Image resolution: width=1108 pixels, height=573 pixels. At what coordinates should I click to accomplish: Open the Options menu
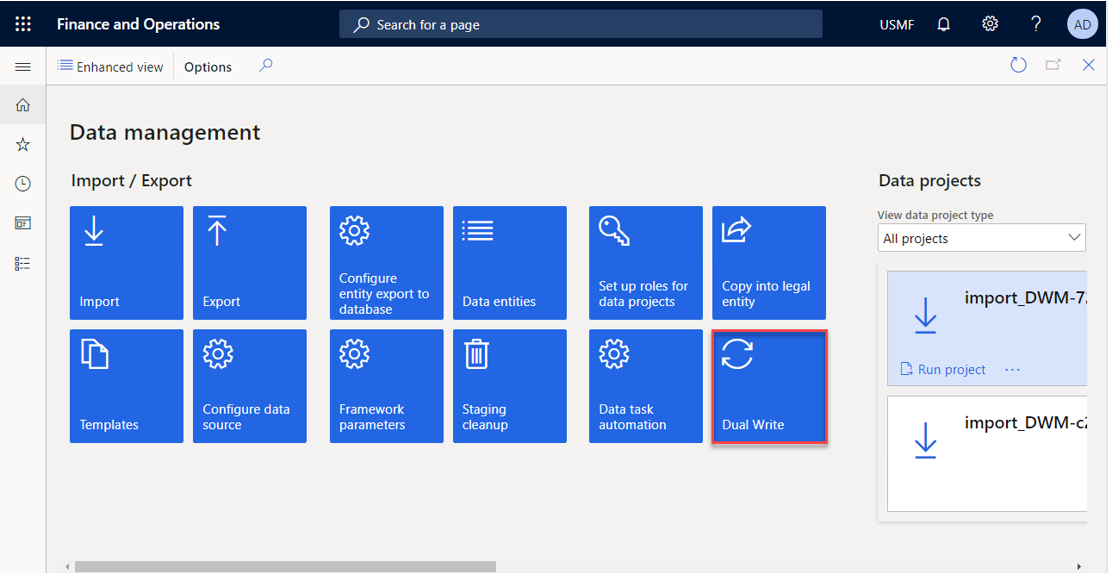208,67
